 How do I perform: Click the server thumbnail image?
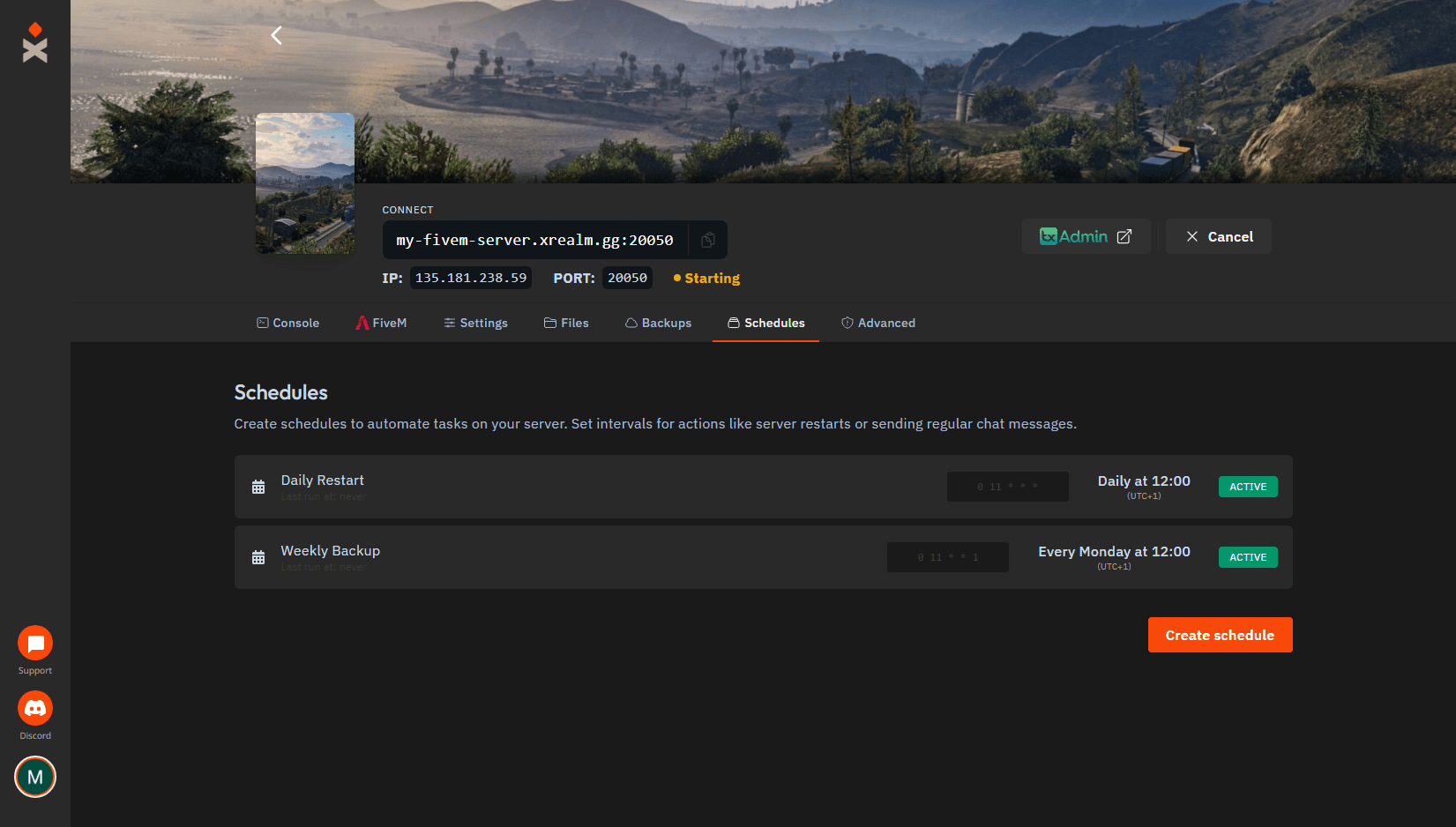point(305,183)
